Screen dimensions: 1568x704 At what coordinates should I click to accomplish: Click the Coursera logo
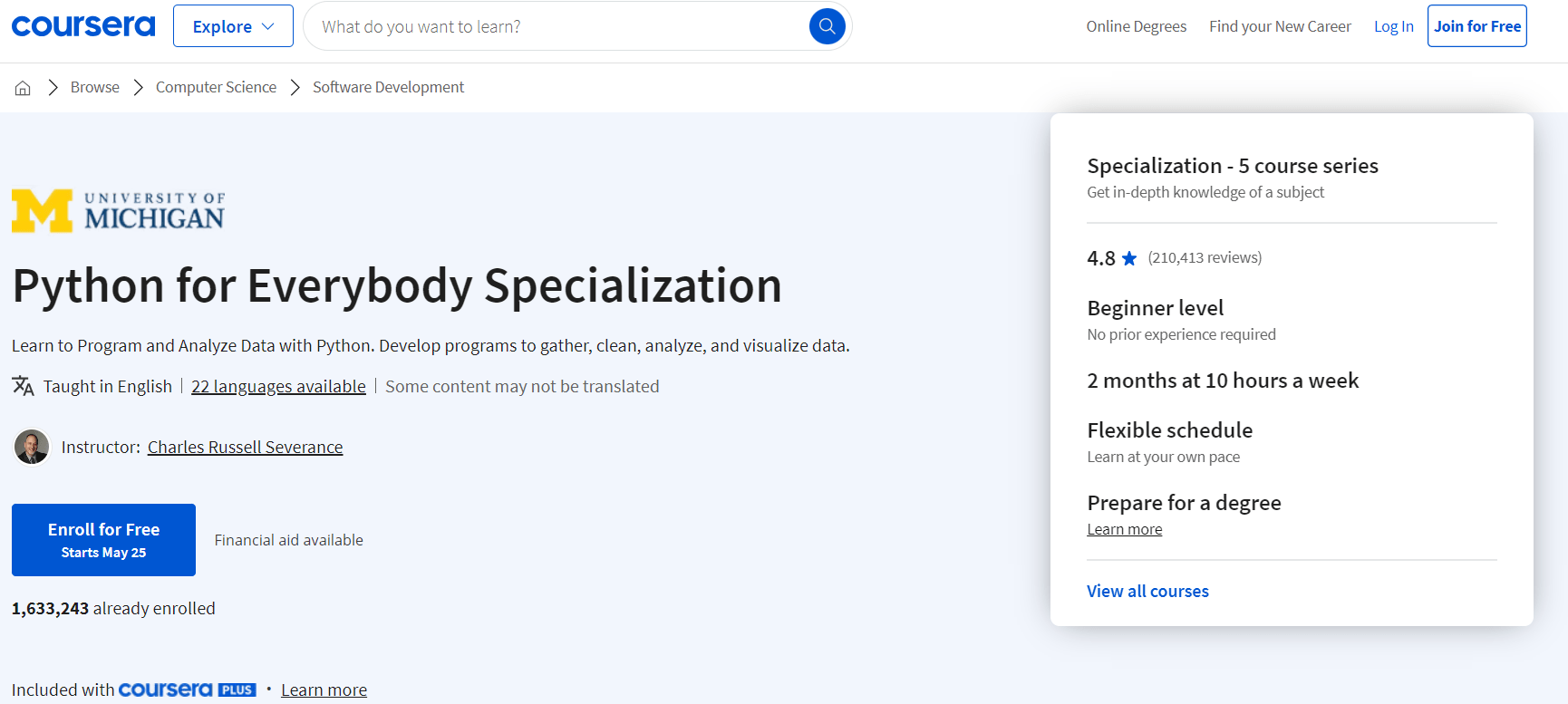pyautogui.click(x=83, y=26)
